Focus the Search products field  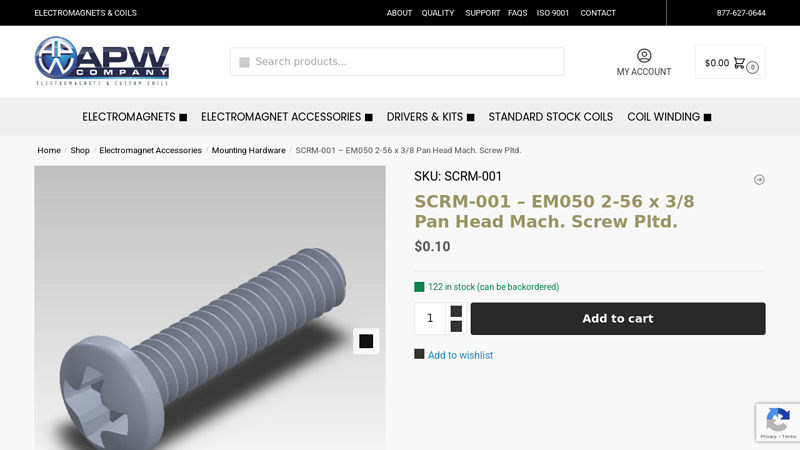tap(397, 62)
